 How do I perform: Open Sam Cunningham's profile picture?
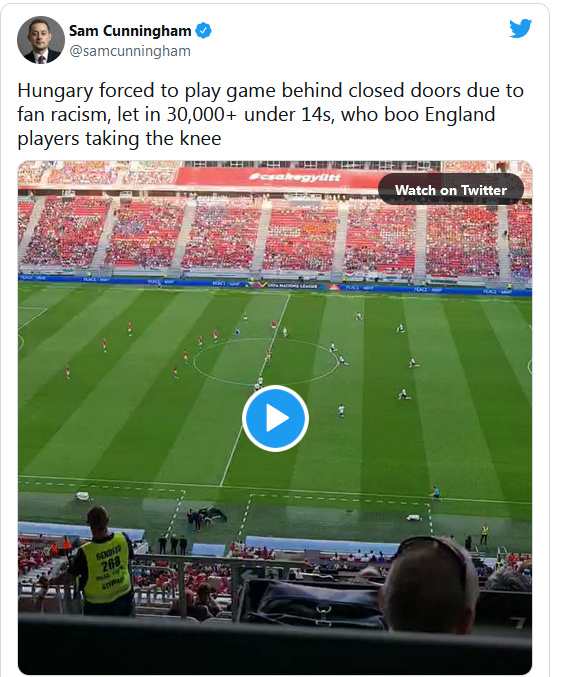[41, 40]
